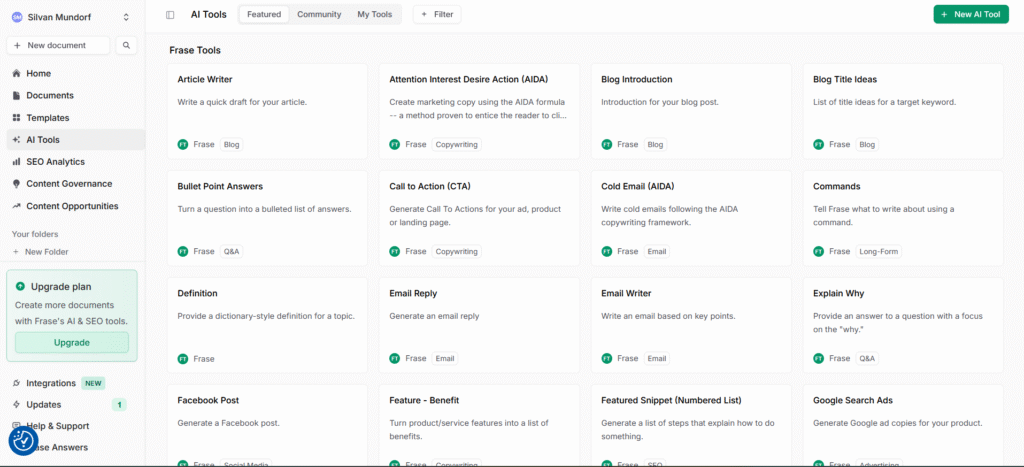The image size is (1024, 467).
Task: Click the search magnifier icon
Action: [x=127, y=45]
